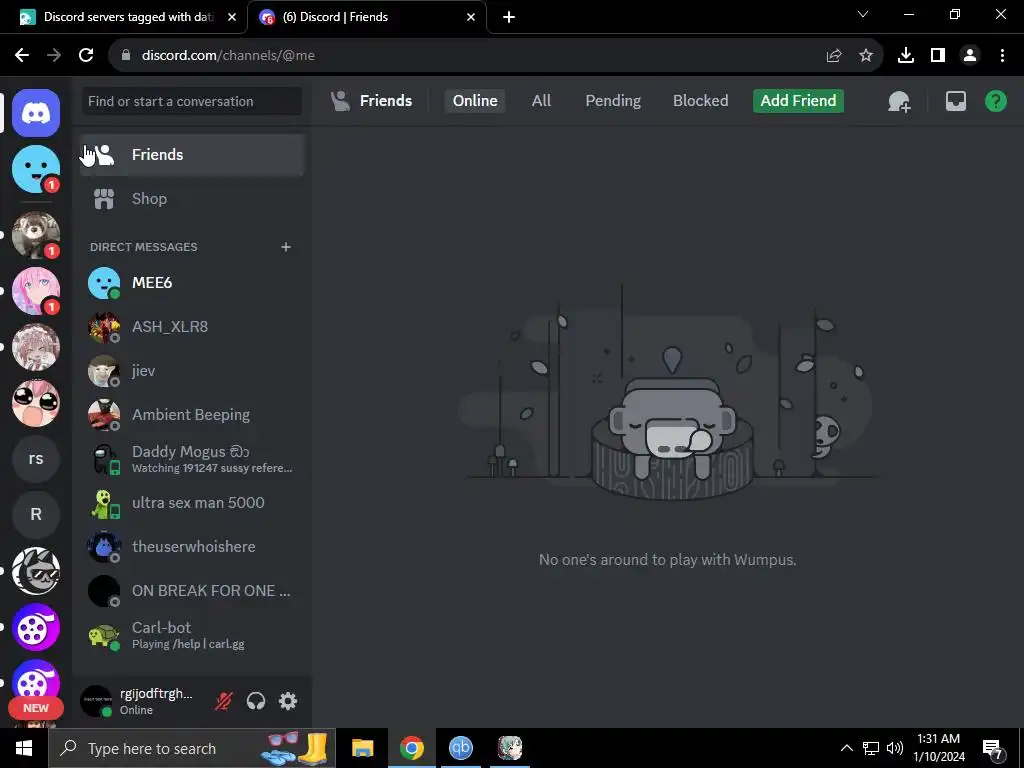The image size is (1024, 768).
Task: Open the ferret avatar server
Action: point(36,234)
